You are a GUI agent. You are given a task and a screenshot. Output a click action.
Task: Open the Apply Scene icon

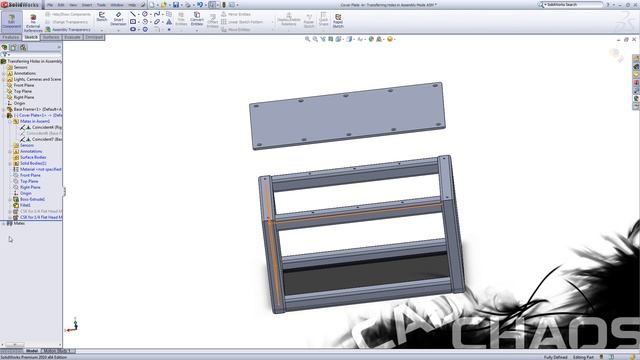[379, 39]
